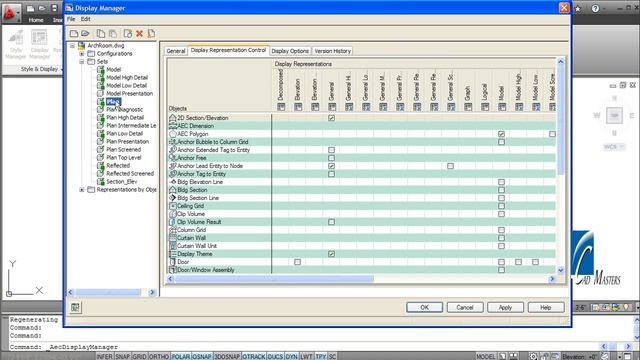Click the tree panel scroll right arrow
This screenshot has width=640, height=360.
[x=152, y=292]
